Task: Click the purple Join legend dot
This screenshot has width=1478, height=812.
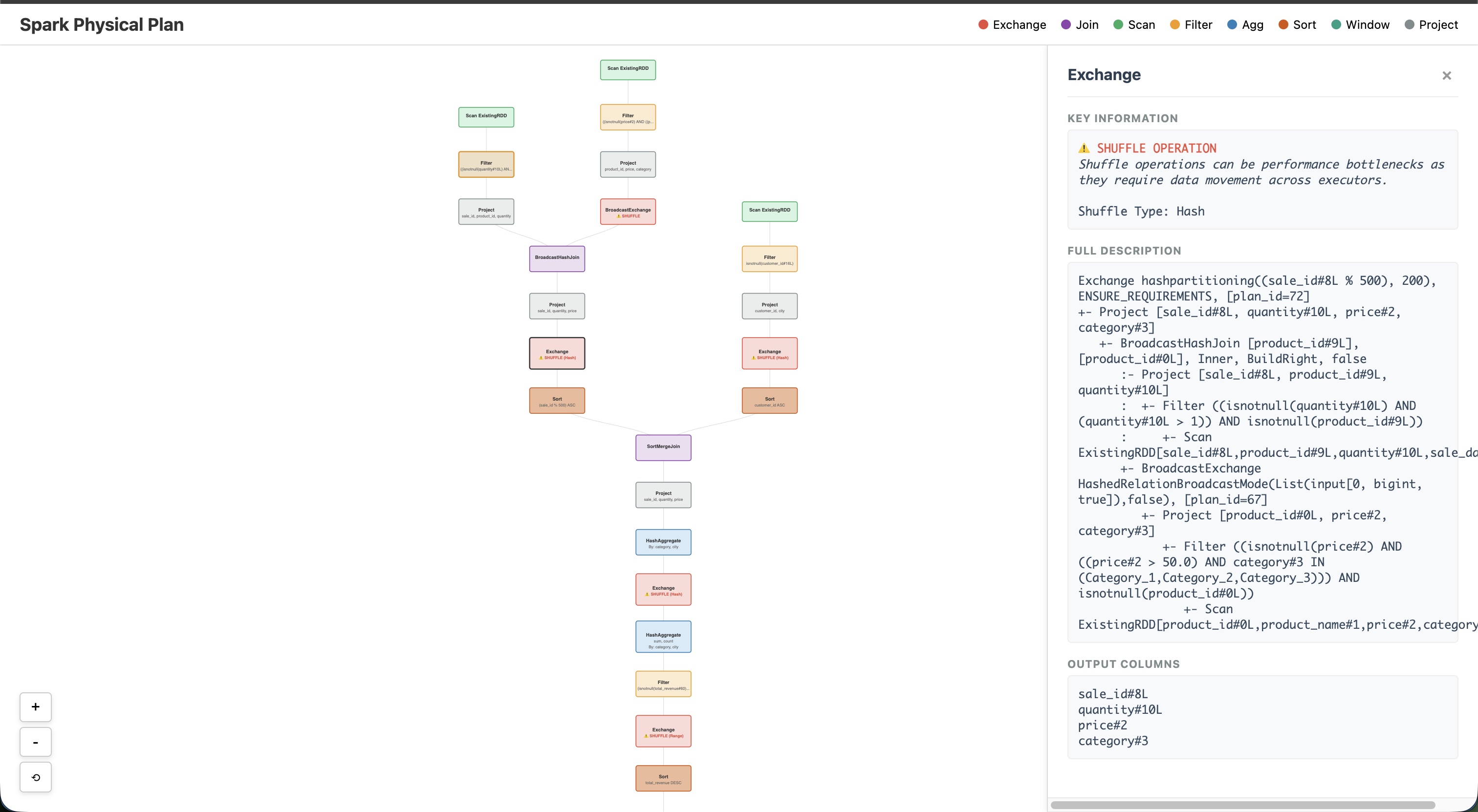Action: tap(1066, 24)
